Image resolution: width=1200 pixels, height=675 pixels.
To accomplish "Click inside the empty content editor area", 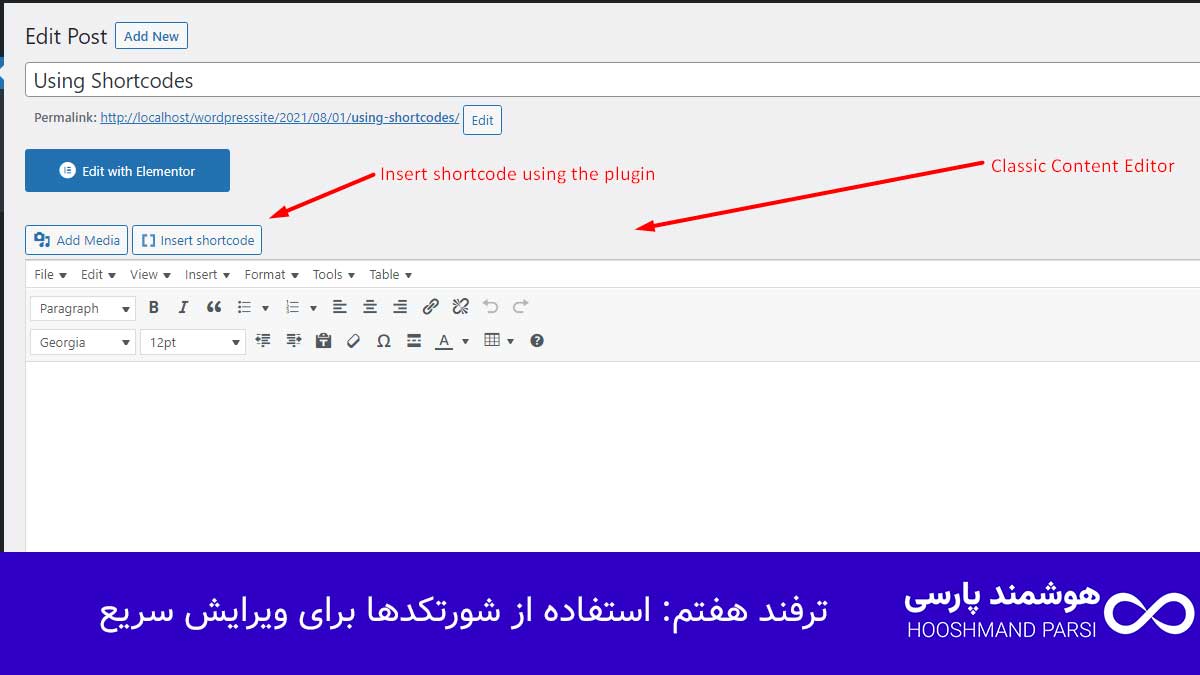I will tap(612, 456).
